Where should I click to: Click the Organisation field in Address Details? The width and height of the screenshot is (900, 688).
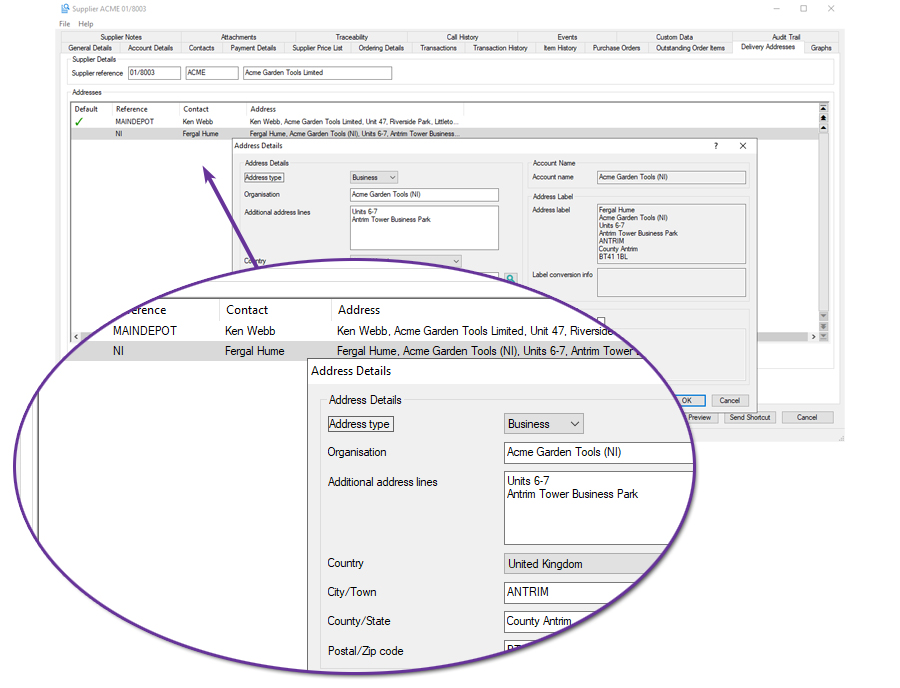424,195
